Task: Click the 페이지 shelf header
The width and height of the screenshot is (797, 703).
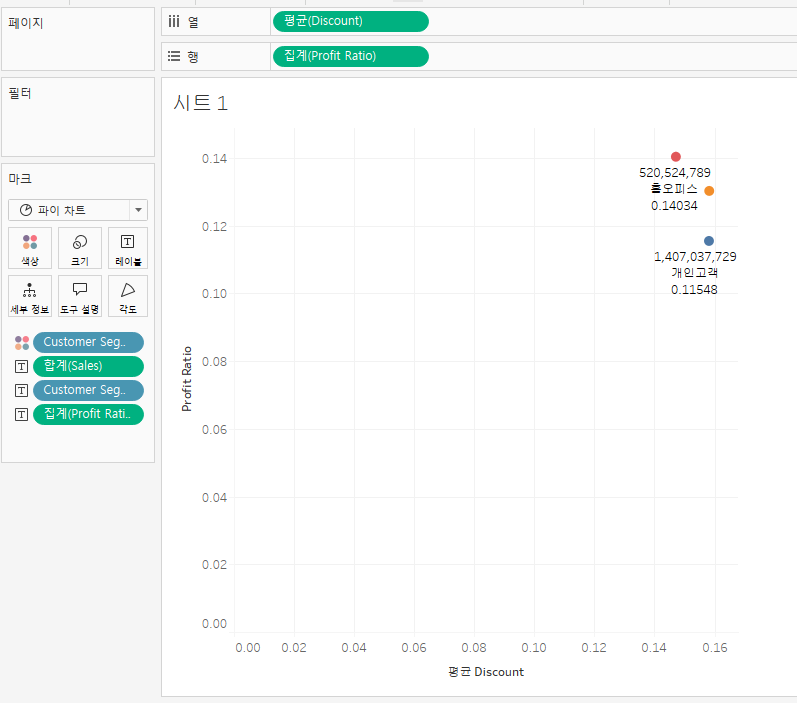Action: (x=25, y=23)
